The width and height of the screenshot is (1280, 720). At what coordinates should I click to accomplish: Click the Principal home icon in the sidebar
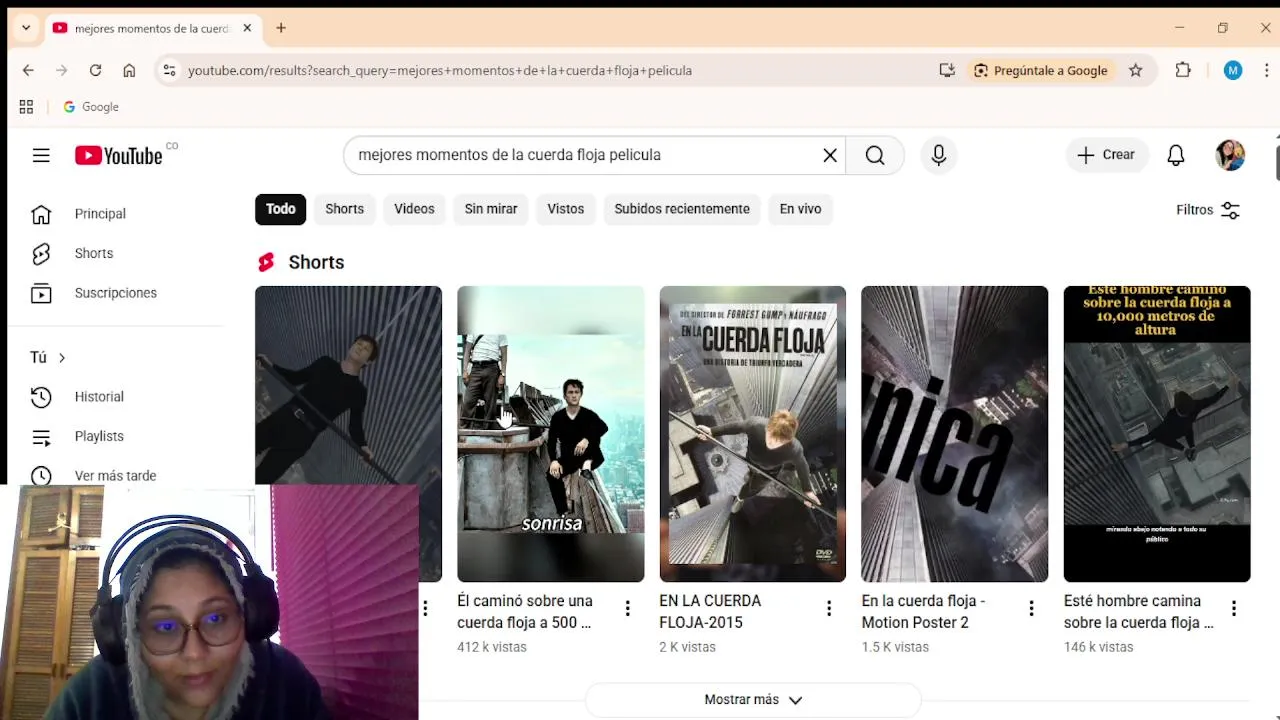pos(41,214)
